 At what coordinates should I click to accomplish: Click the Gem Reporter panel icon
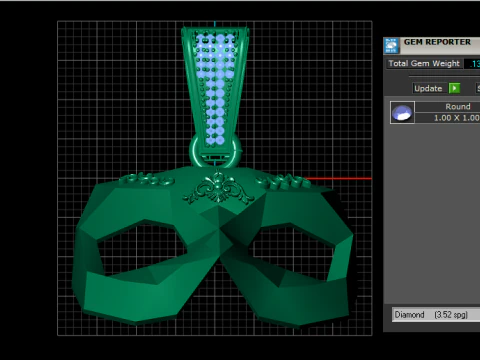391,45
